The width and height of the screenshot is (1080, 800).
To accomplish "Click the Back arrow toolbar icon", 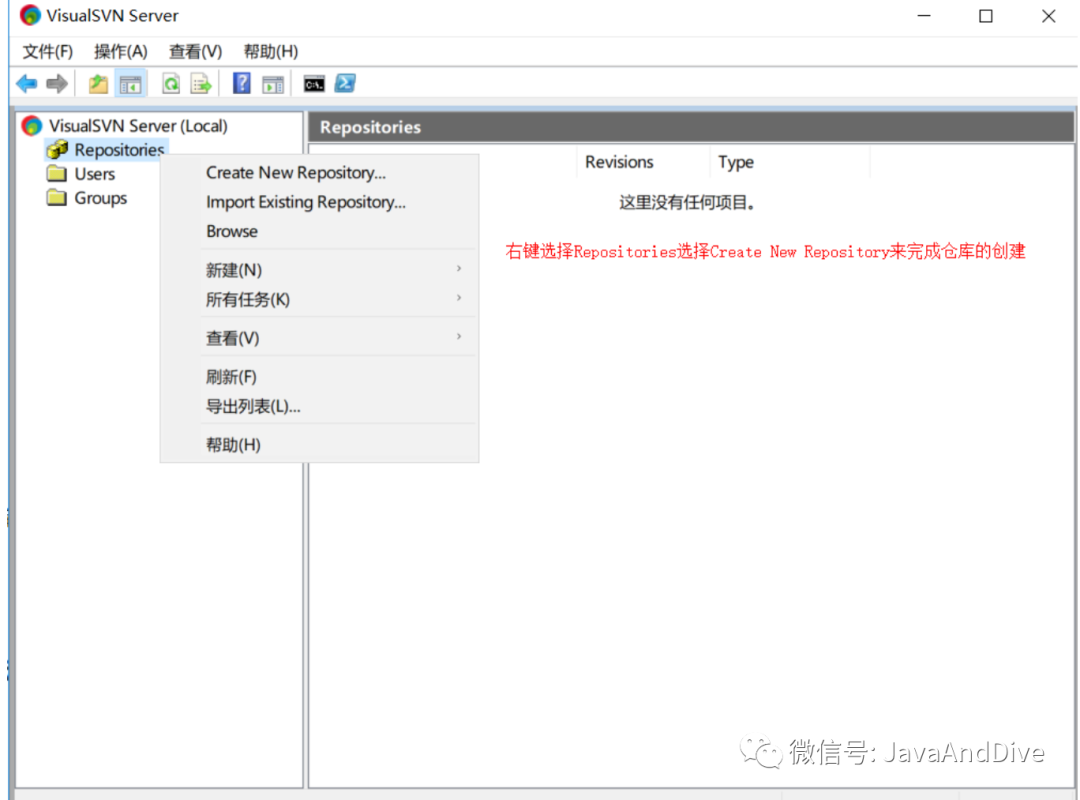I will (x=27, y=84).
